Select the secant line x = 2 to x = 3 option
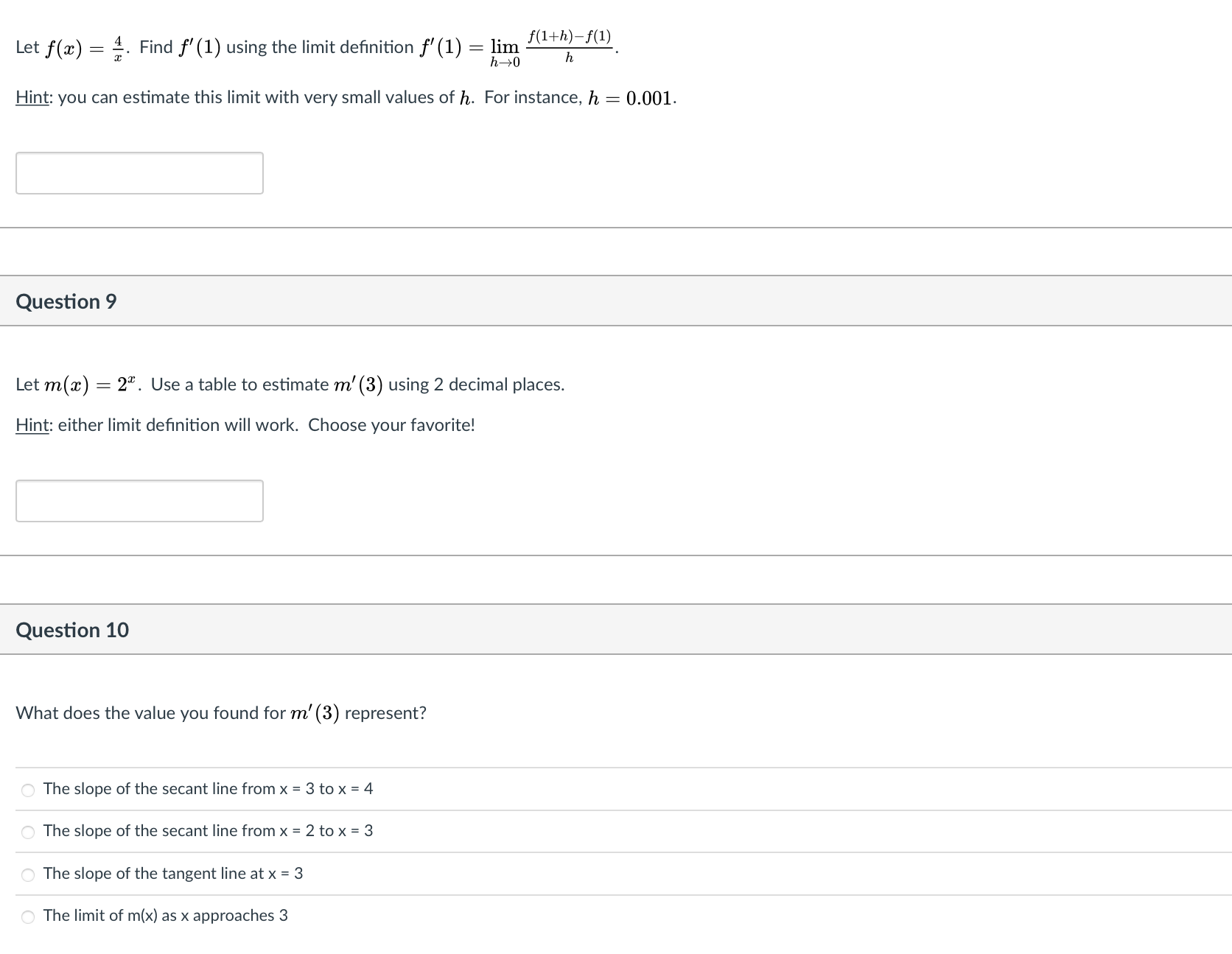 click(x=27, y=831)
